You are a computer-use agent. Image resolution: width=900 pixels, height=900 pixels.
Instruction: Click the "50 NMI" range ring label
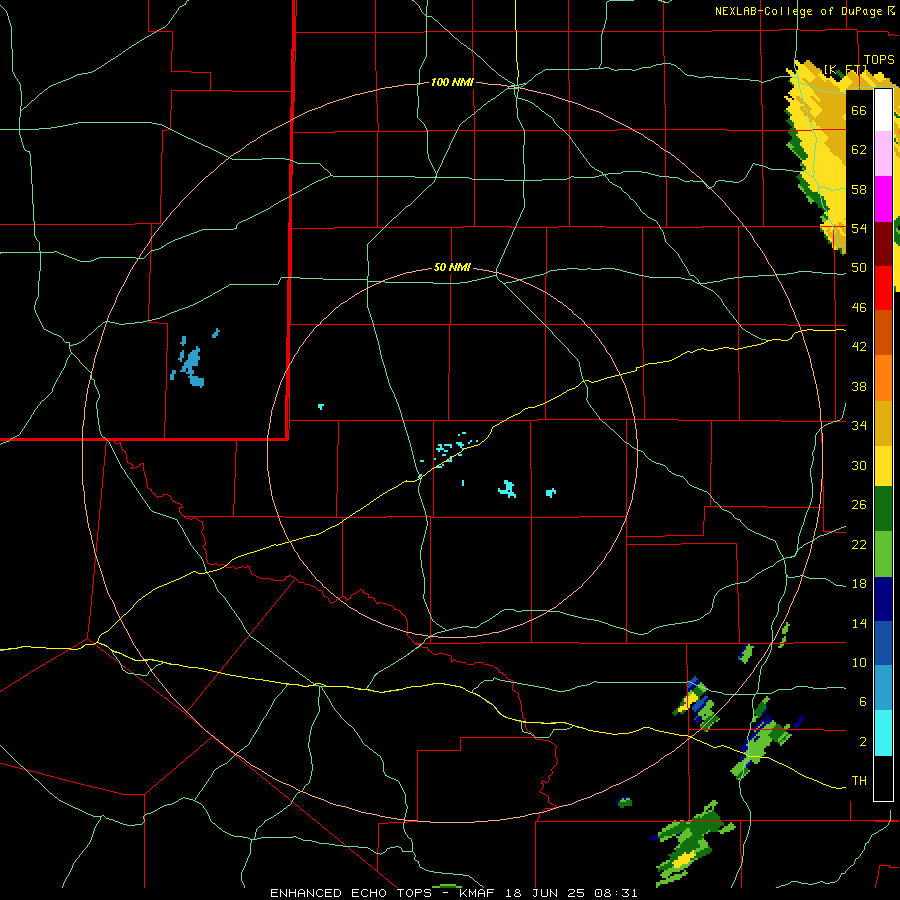(x=452, y=267)
